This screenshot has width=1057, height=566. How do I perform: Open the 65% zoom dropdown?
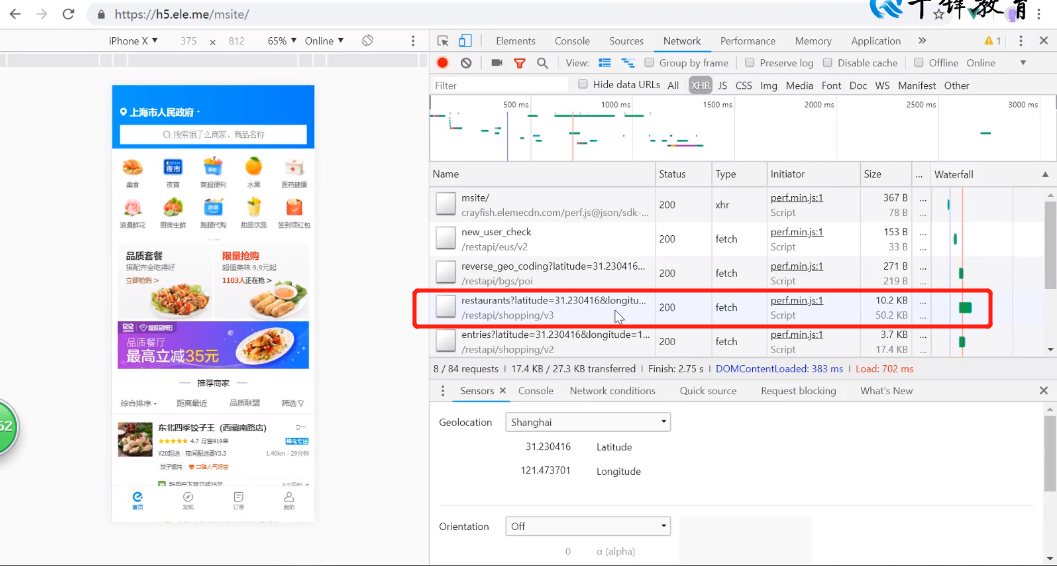[282, 41]
